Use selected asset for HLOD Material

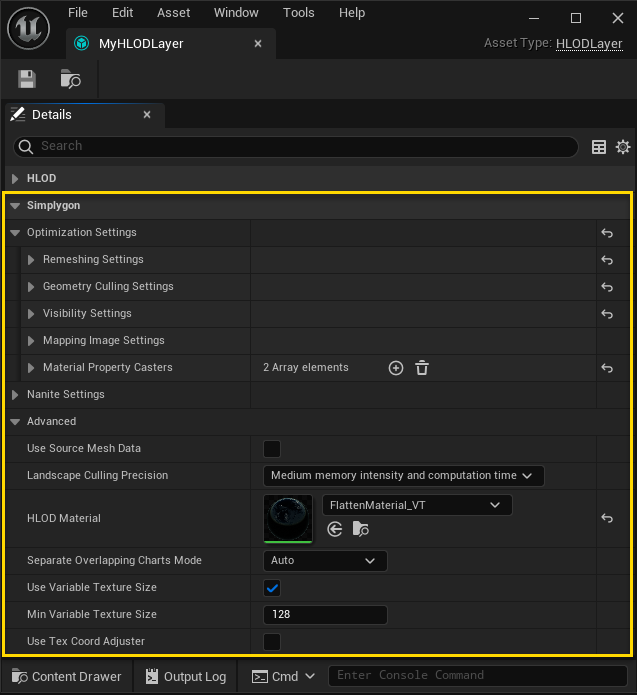[x=335, y=529]
